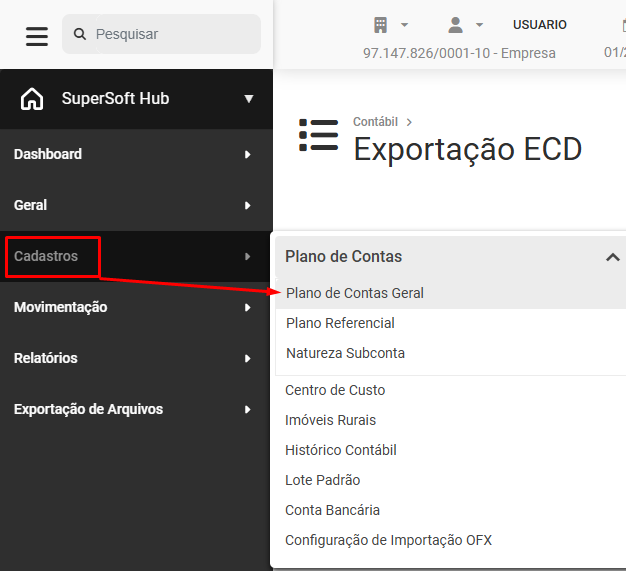The image size is (626, 571).
Task: Expand the Relatórios submenu arrow
Action: (x=248, y=359)
